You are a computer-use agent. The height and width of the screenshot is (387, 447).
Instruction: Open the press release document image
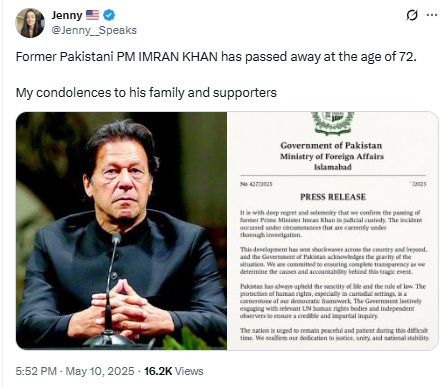click(x=333, y=231)
